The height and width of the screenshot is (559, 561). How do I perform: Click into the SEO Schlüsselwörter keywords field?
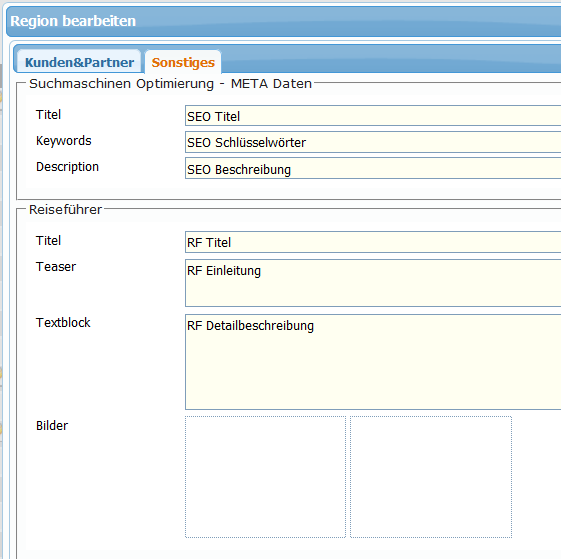tap(373, 142)
